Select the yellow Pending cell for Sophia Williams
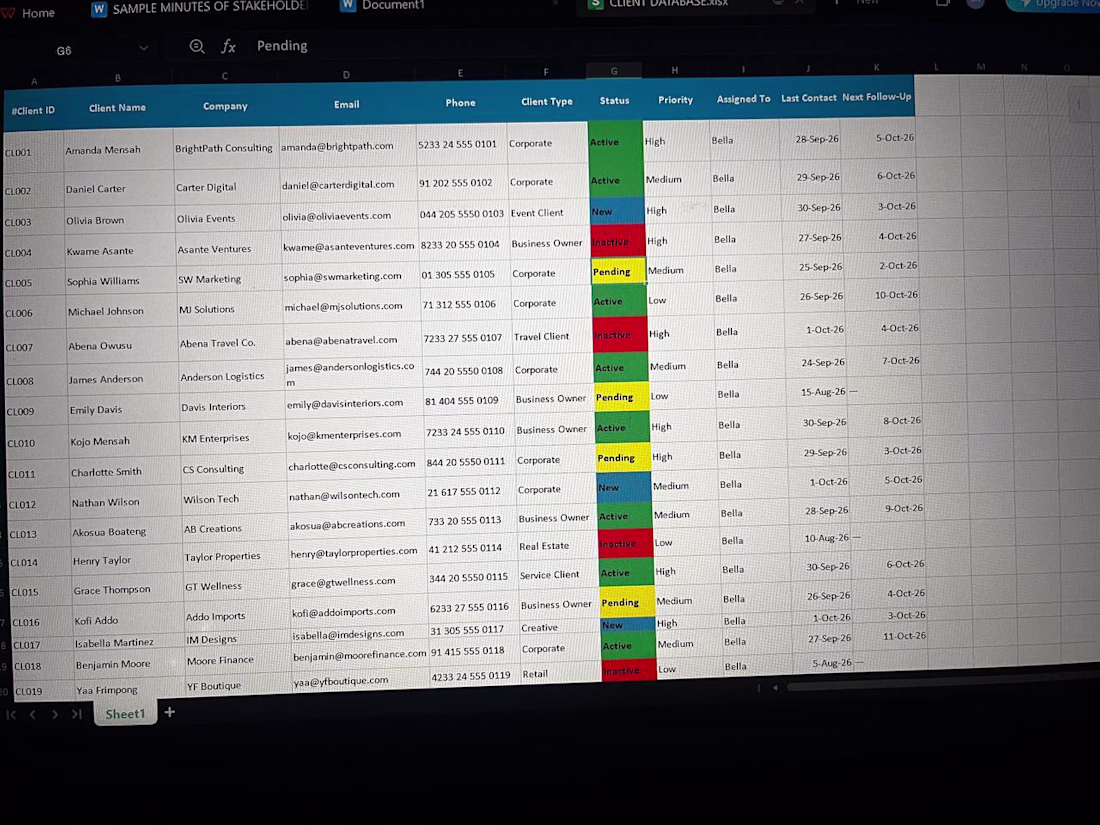The image size is (1100, 825). click(x=618, y=271)
